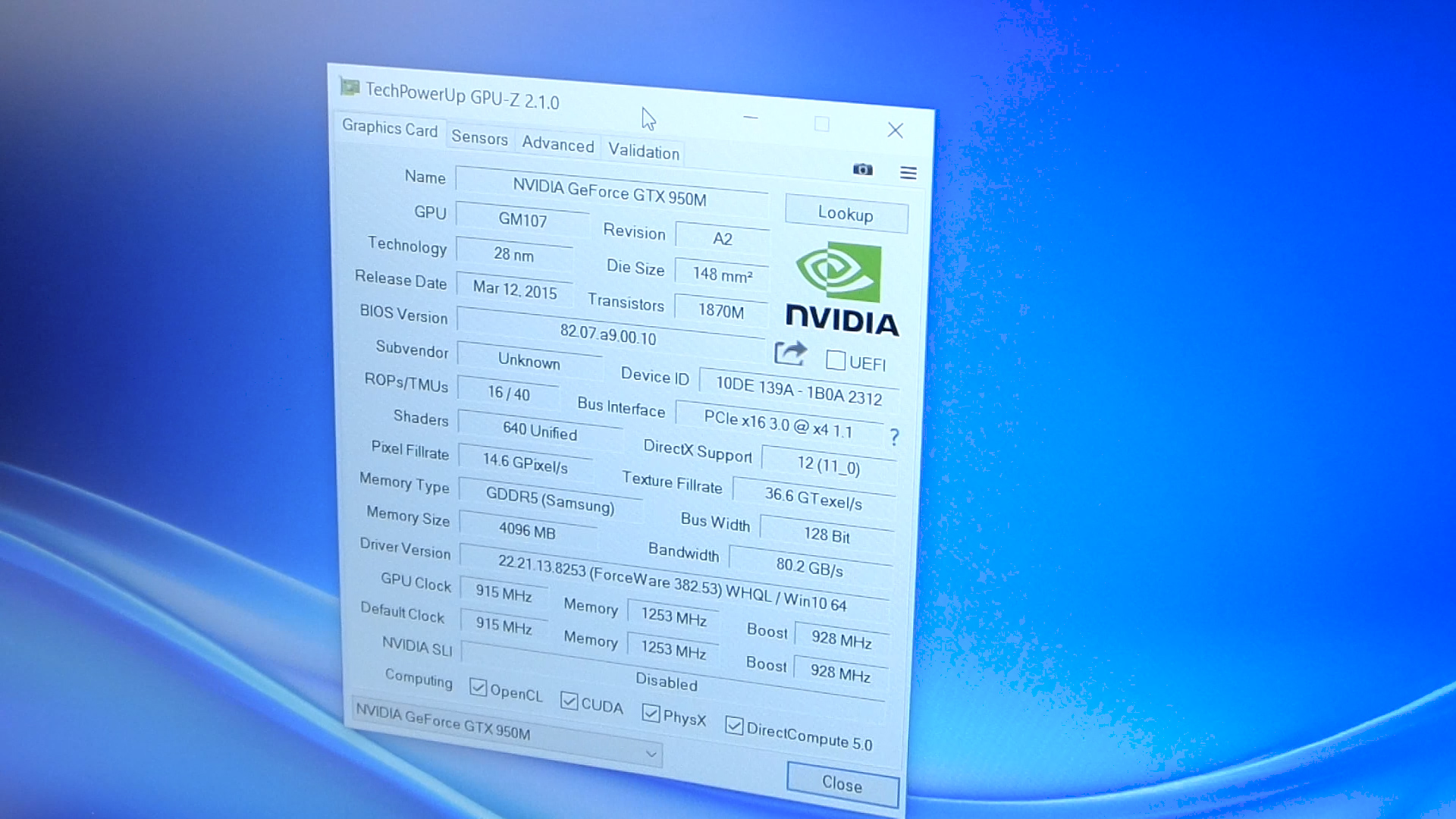Open the Validation tab
This screenshot has height=819, width=1456.
[x=643, y=152]
